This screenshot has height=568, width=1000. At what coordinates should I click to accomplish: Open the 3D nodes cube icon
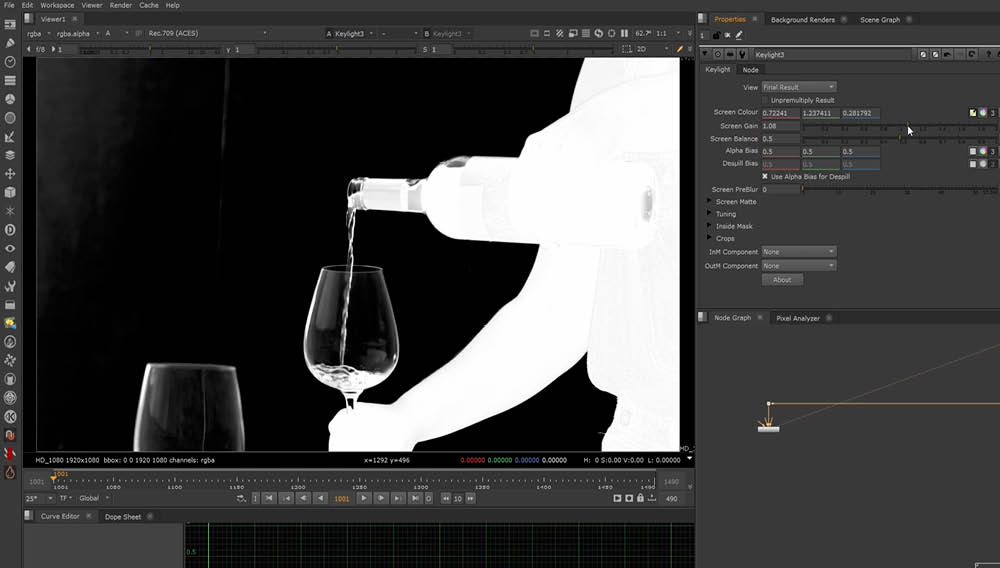[10, 192]
